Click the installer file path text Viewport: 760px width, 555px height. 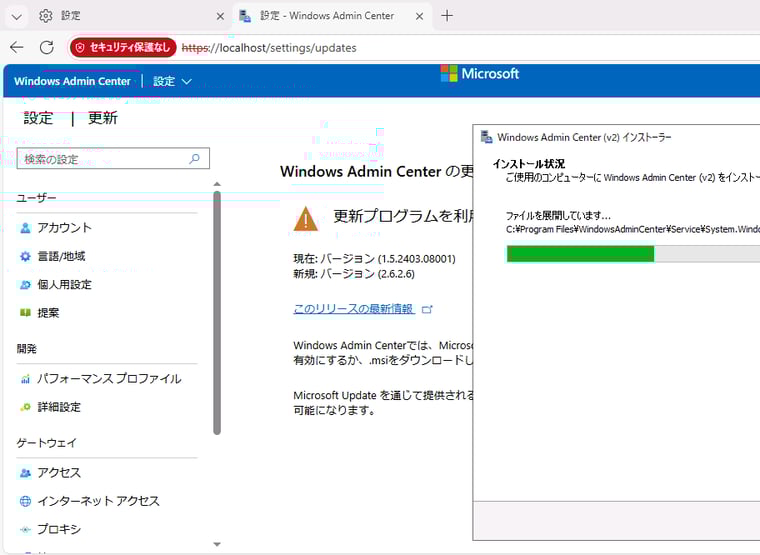633,229
